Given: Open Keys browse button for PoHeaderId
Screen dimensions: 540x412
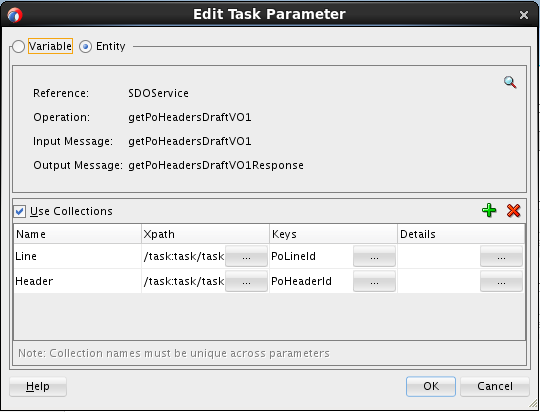Looking at the screenshot, I should [x=374, y=281].
